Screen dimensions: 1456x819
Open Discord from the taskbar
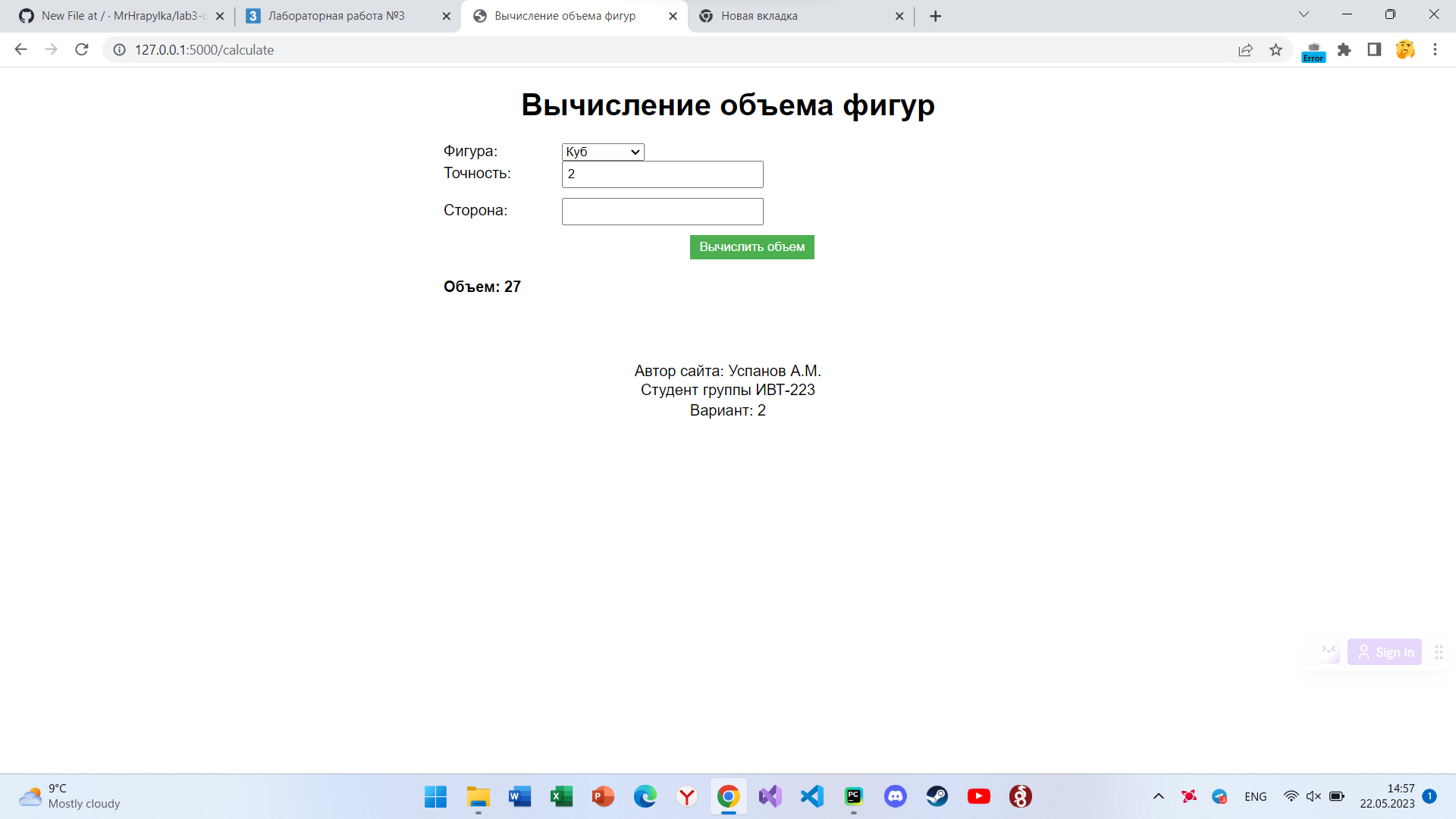click(x=896, y=796)
